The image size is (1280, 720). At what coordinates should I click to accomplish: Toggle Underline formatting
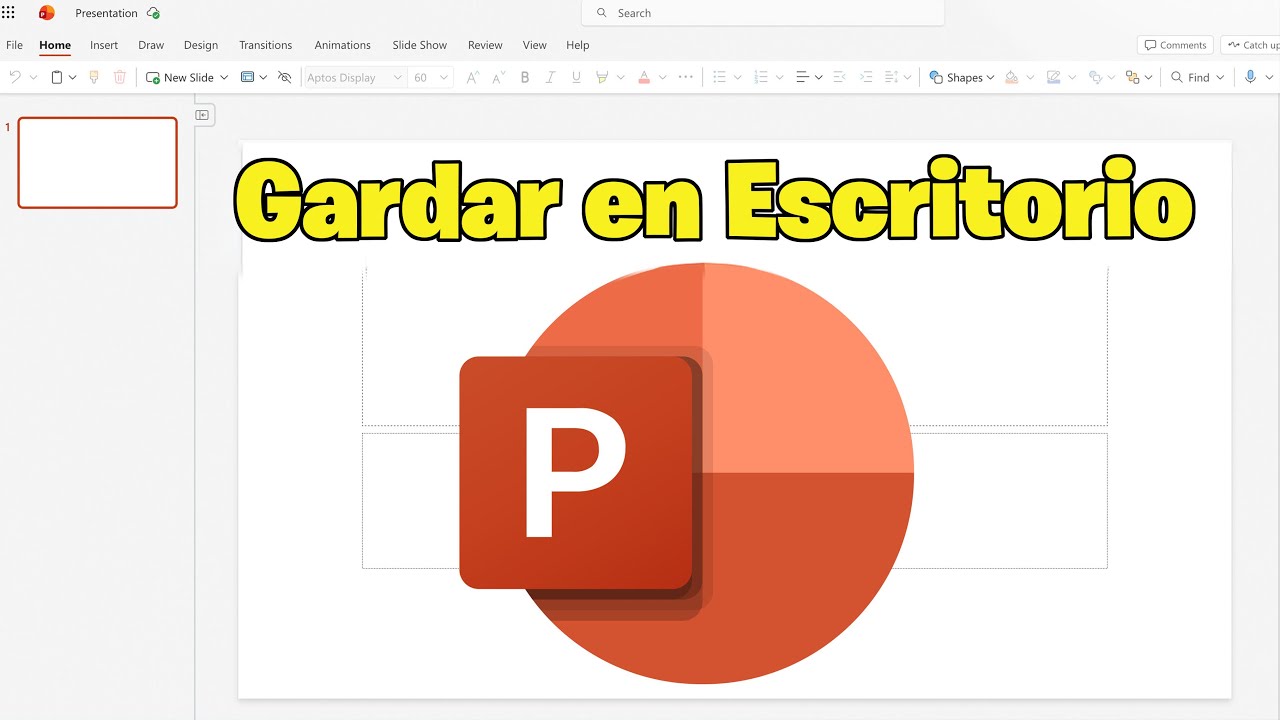tap(576, 77)
